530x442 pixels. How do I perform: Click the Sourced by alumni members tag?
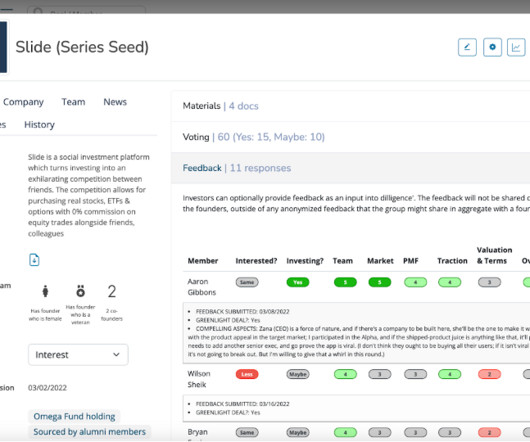click(90, 432)
